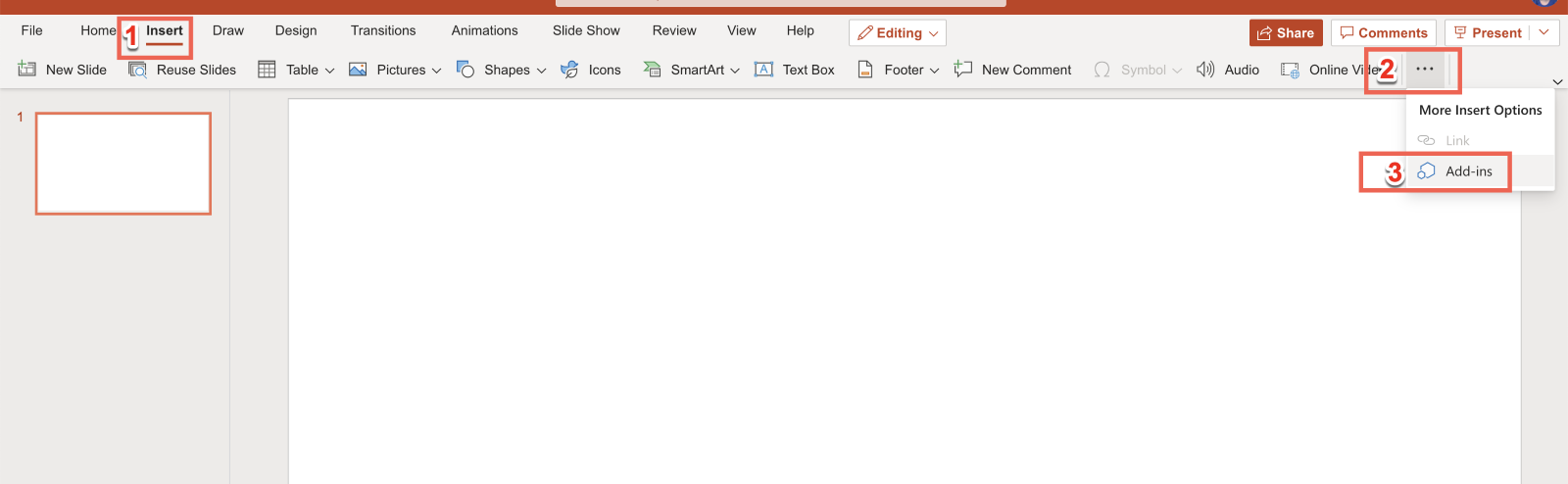
Task: Open the Footer dropdown
Action: pyautogui.click(x=934, y=71)
